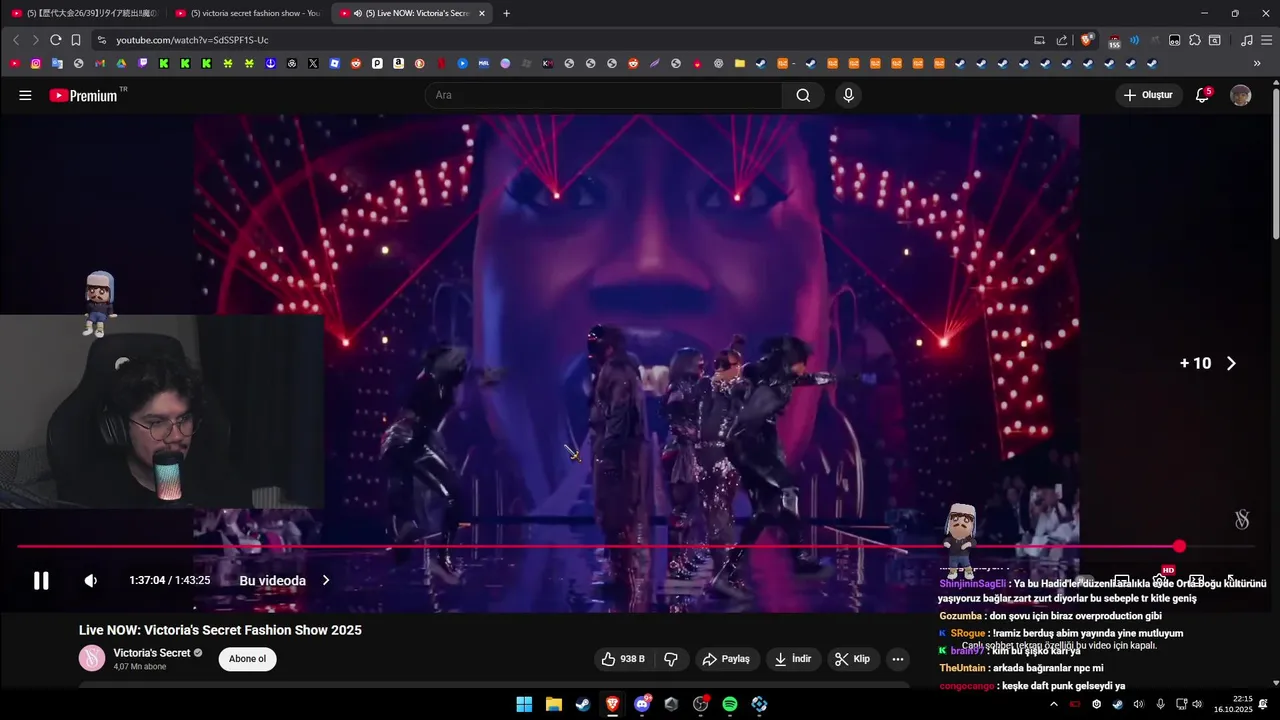Open Steam from the taskbar
Viewport: 1280px width, 720px height.
click(x=582, y=704)
